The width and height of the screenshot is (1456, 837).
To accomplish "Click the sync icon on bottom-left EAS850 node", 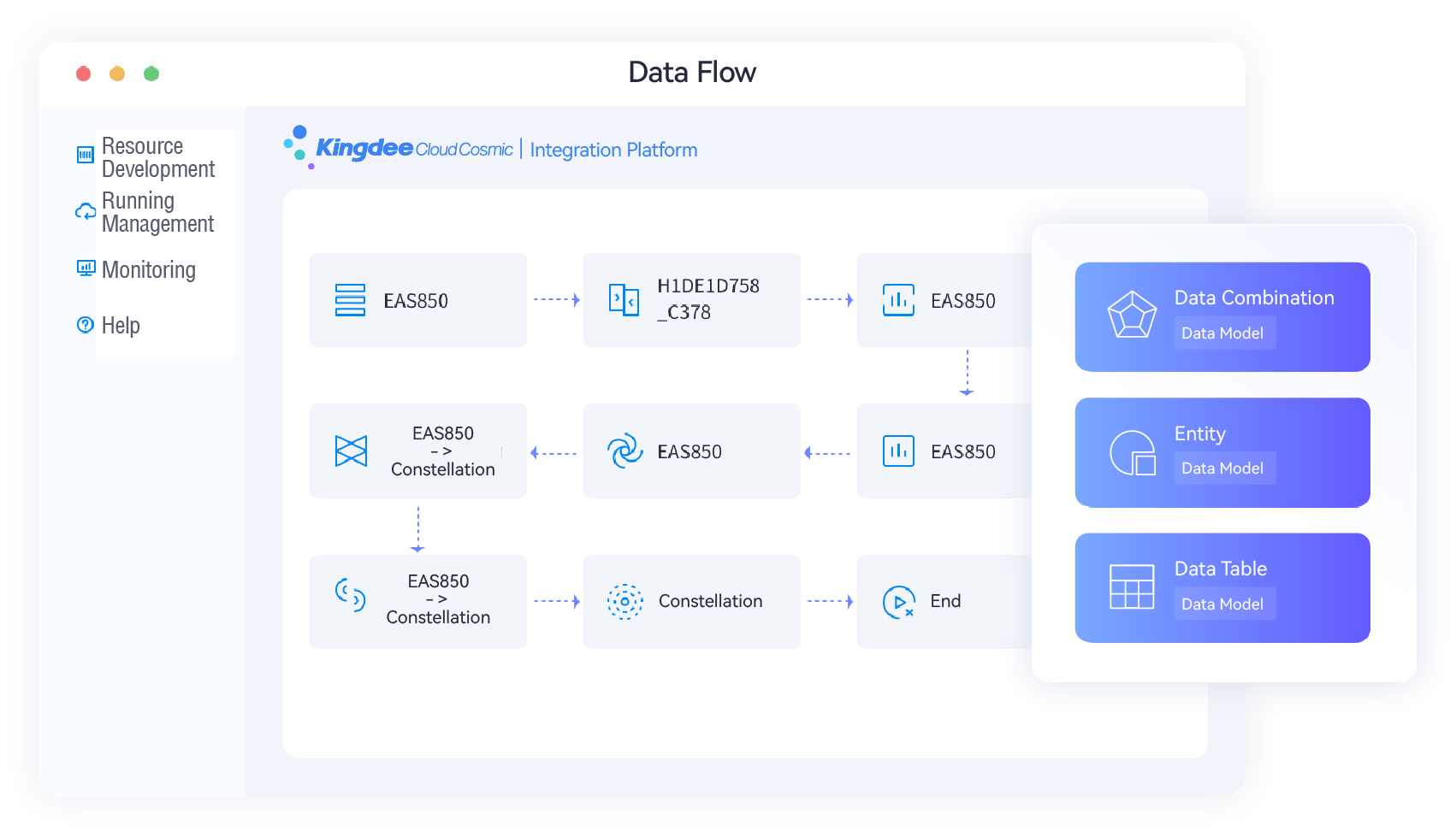I will tap(351, 594).
